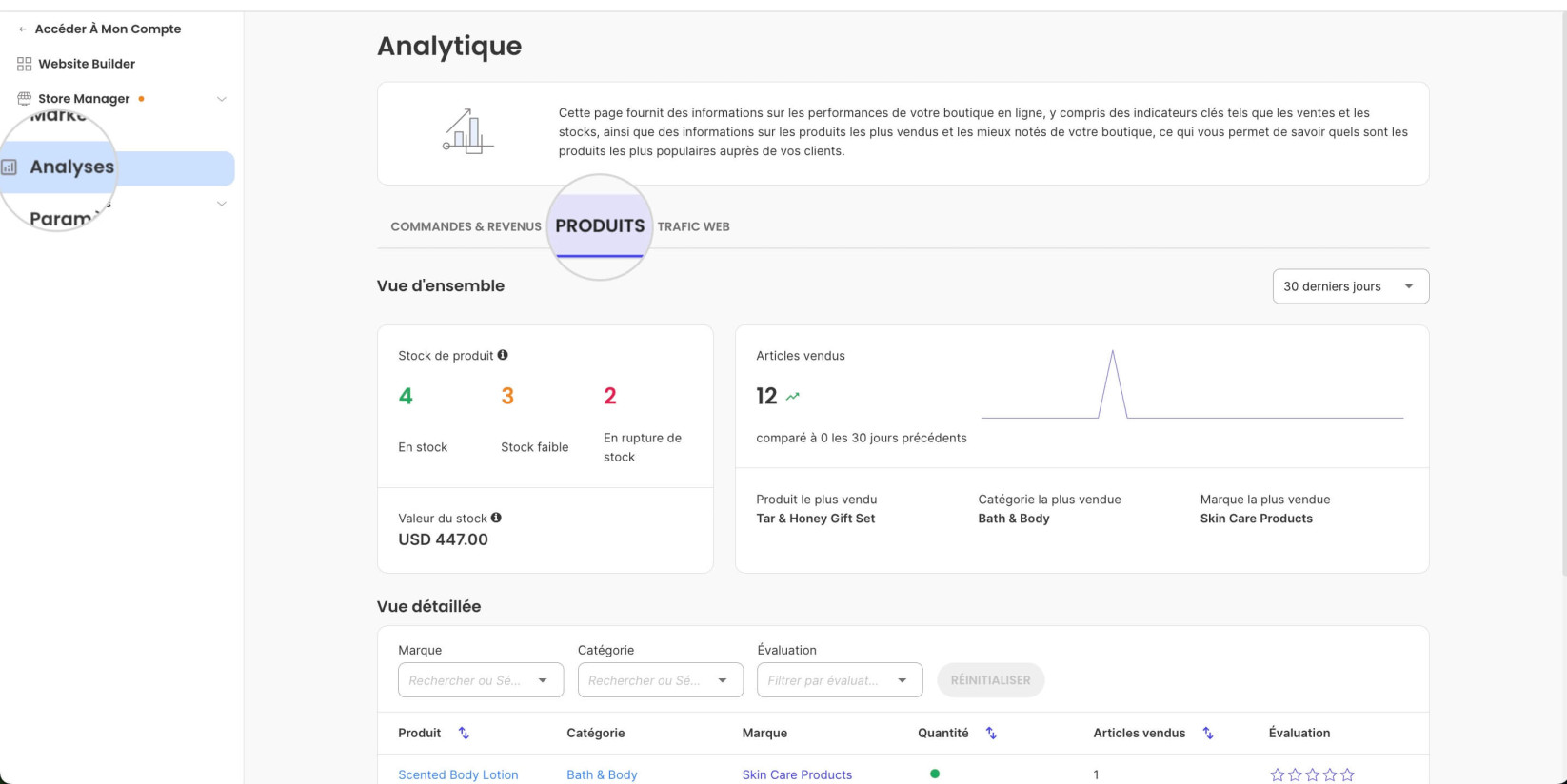Sort table by Articles vendus column arrows

[x=1208, y=733]
